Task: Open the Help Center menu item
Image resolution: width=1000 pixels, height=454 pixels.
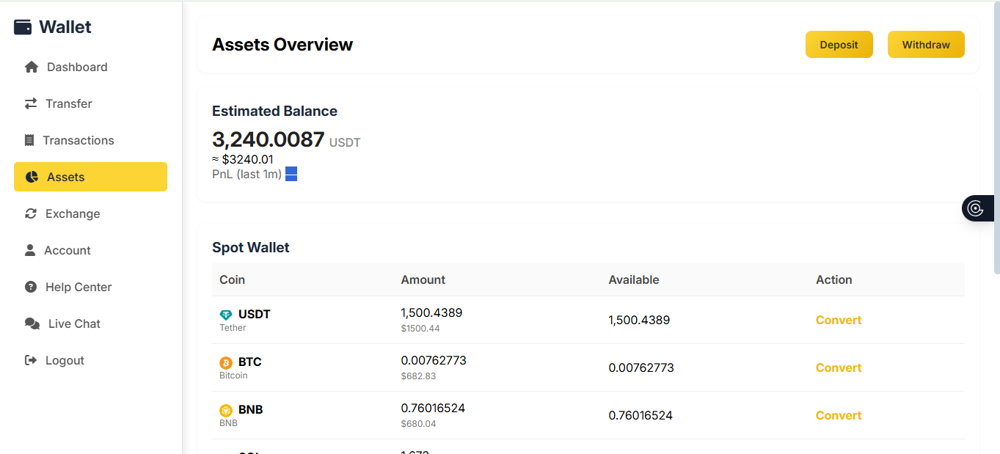Action: click(x=91, y=287)
